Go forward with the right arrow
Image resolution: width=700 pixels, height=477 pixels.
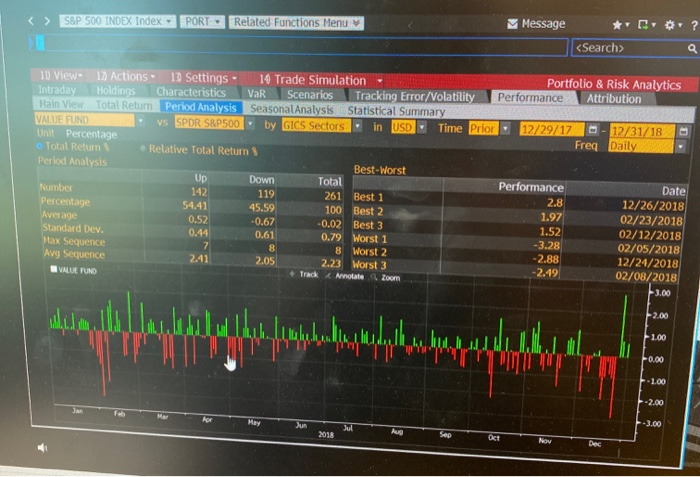click(x=47, y=21)
